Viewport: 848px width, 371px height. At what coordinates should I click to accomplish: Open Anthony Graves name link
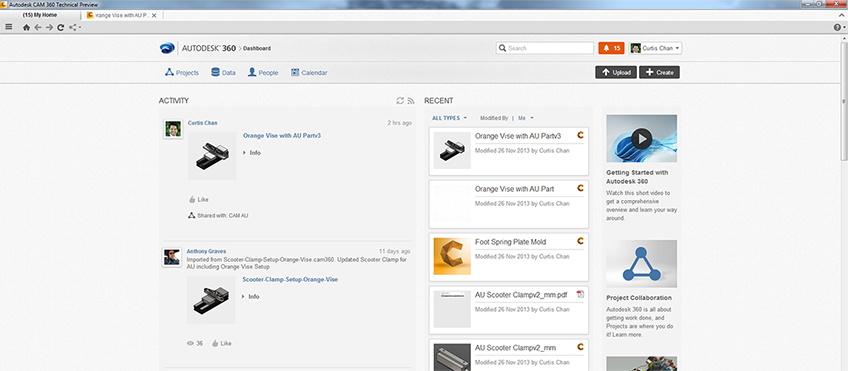click(207, 251)
